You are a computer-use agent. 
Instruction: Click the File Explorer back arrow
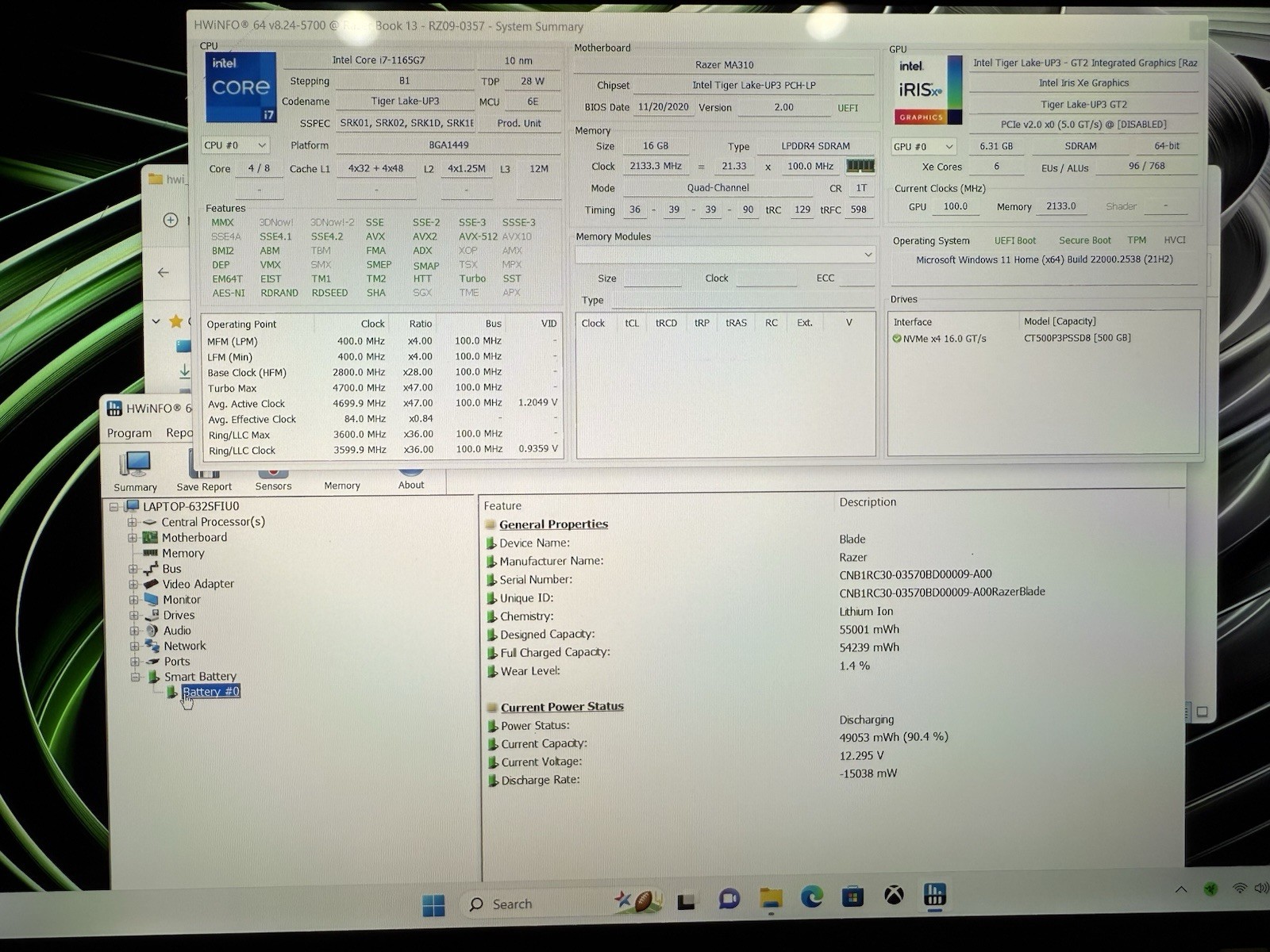point(164,272)
